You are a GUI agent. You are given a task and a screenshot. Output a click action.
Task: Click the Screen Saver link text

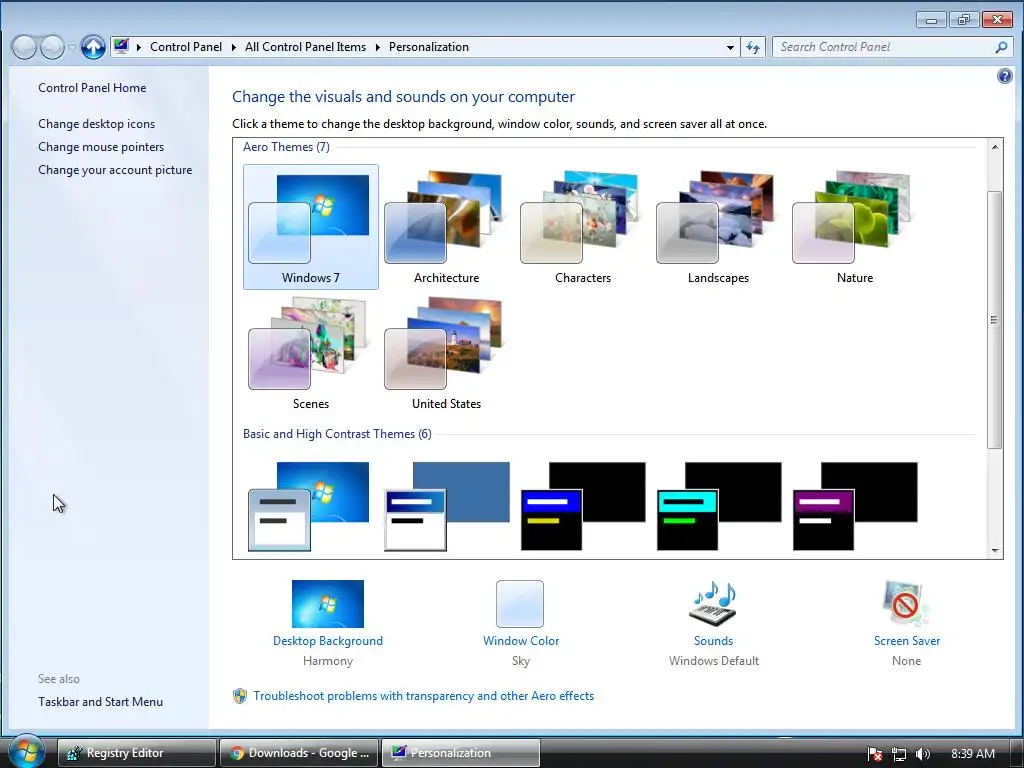[906, 641]
